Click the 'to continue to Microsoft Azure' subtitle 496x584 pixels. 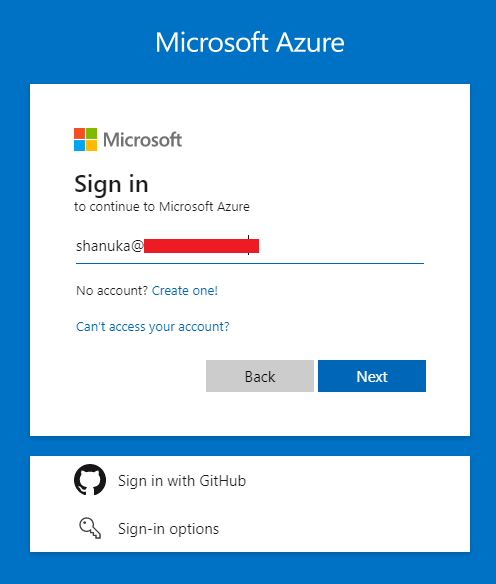tap(162, 207)
